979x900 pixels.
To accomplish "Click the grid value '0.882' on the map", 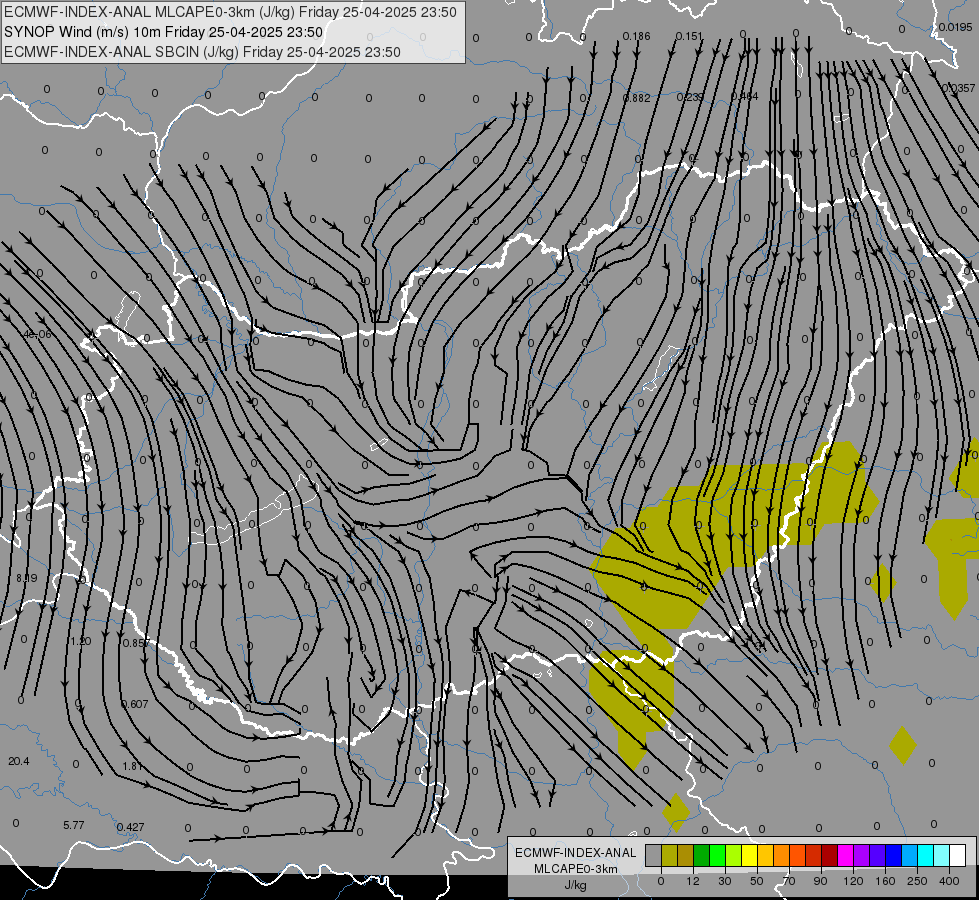I will pyautogui.click(x=636, y=97).
